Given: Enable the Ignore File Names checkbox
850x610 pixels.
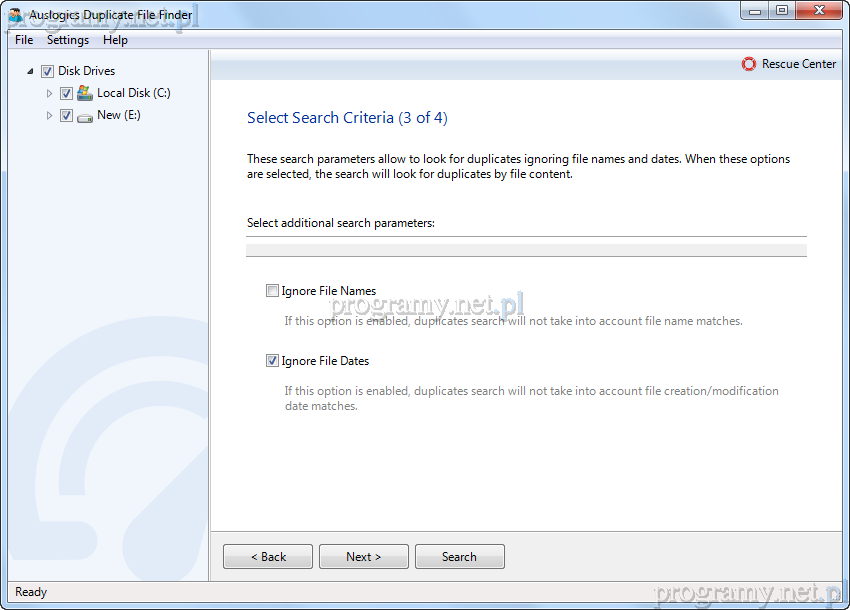Looking at the screenshot, I should (272, 291).
